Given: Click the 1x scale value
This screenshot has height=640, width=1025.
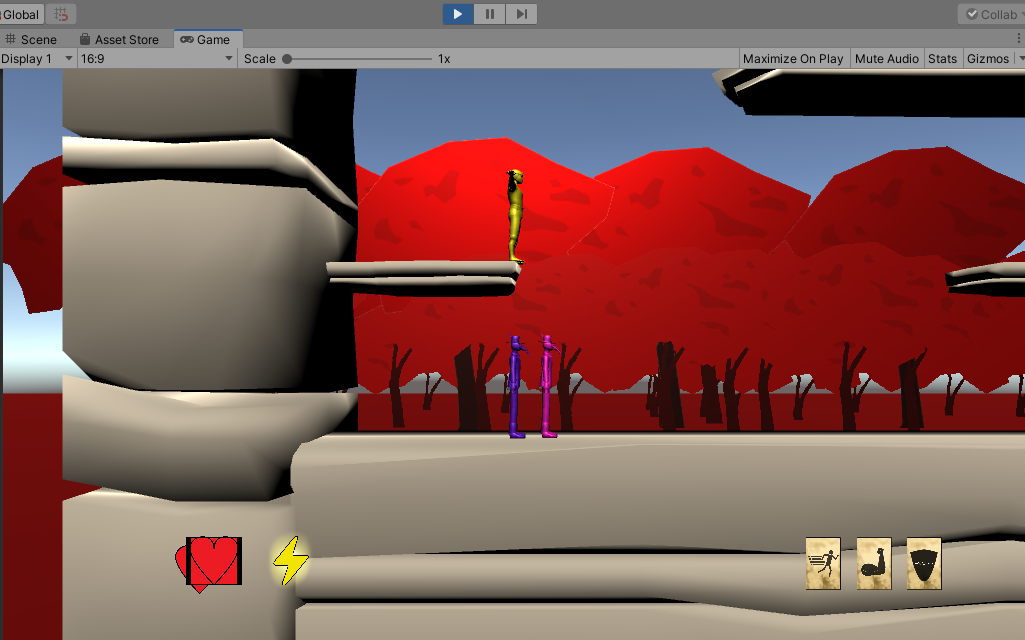Looking at the screenshot, I should coord(444,59).
